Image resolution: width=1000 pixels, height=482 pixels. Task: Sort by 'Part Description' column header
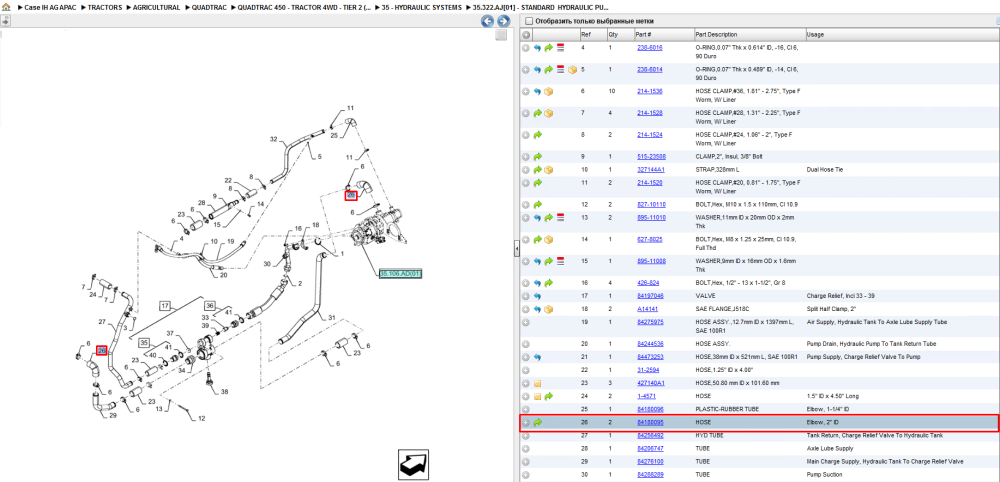coord(716,34)
